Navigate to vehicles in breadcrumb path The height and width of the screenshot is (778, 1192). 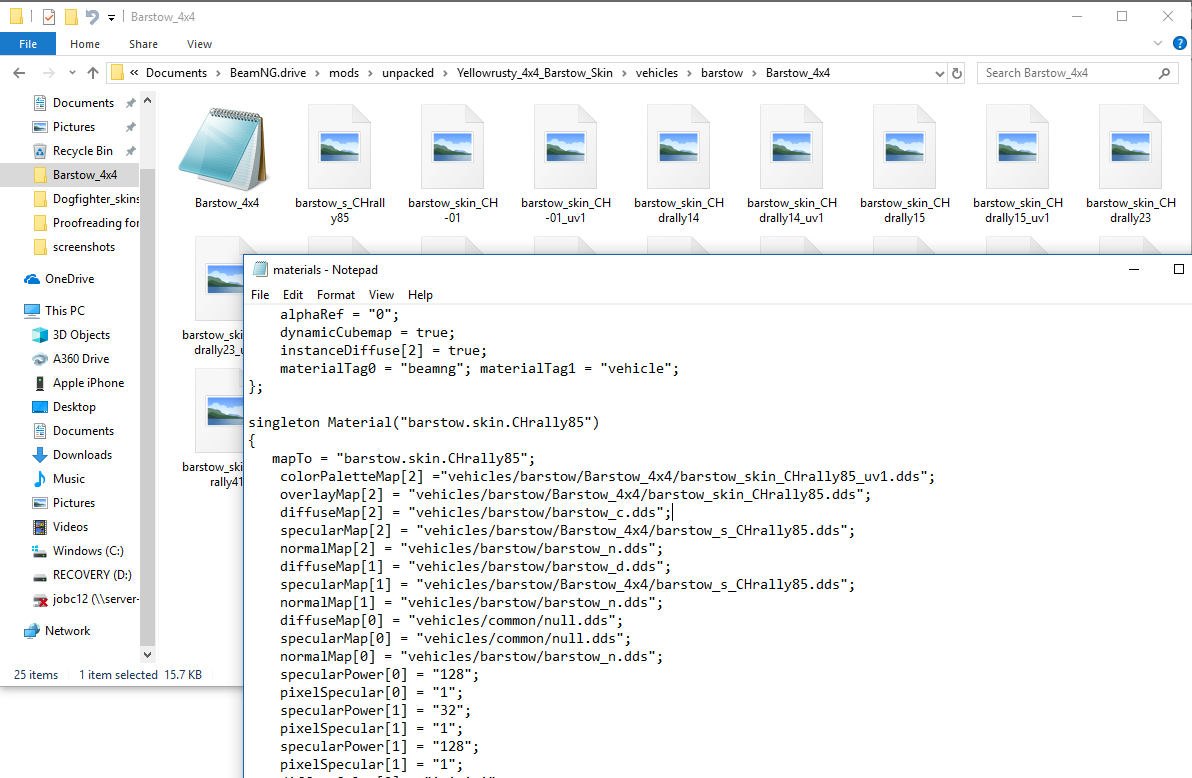[x=657, y=73]
